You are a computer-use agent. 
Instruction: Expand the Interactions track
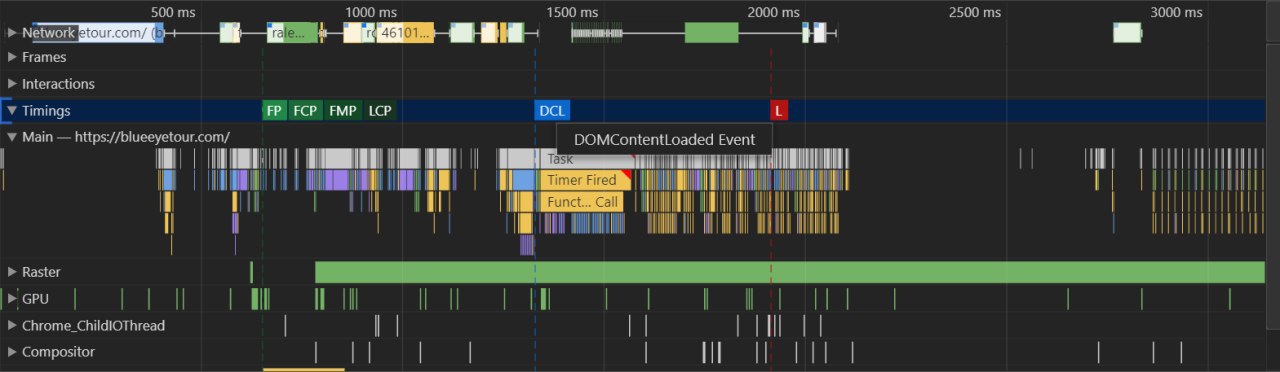coord(12,84)
